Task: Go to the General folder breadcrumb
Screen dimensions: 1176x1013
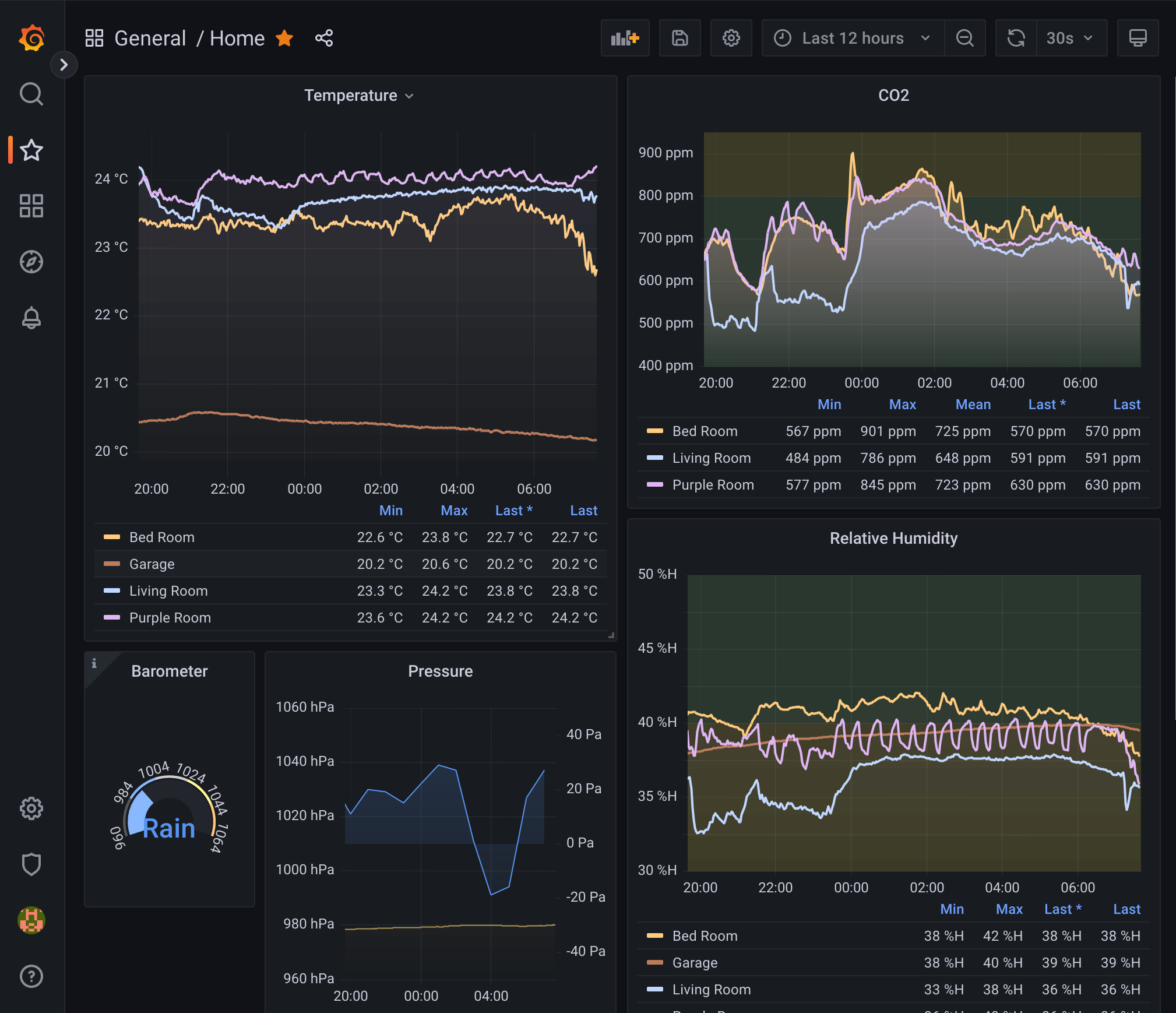Action: pyautogui.click(x=150, y=38)
